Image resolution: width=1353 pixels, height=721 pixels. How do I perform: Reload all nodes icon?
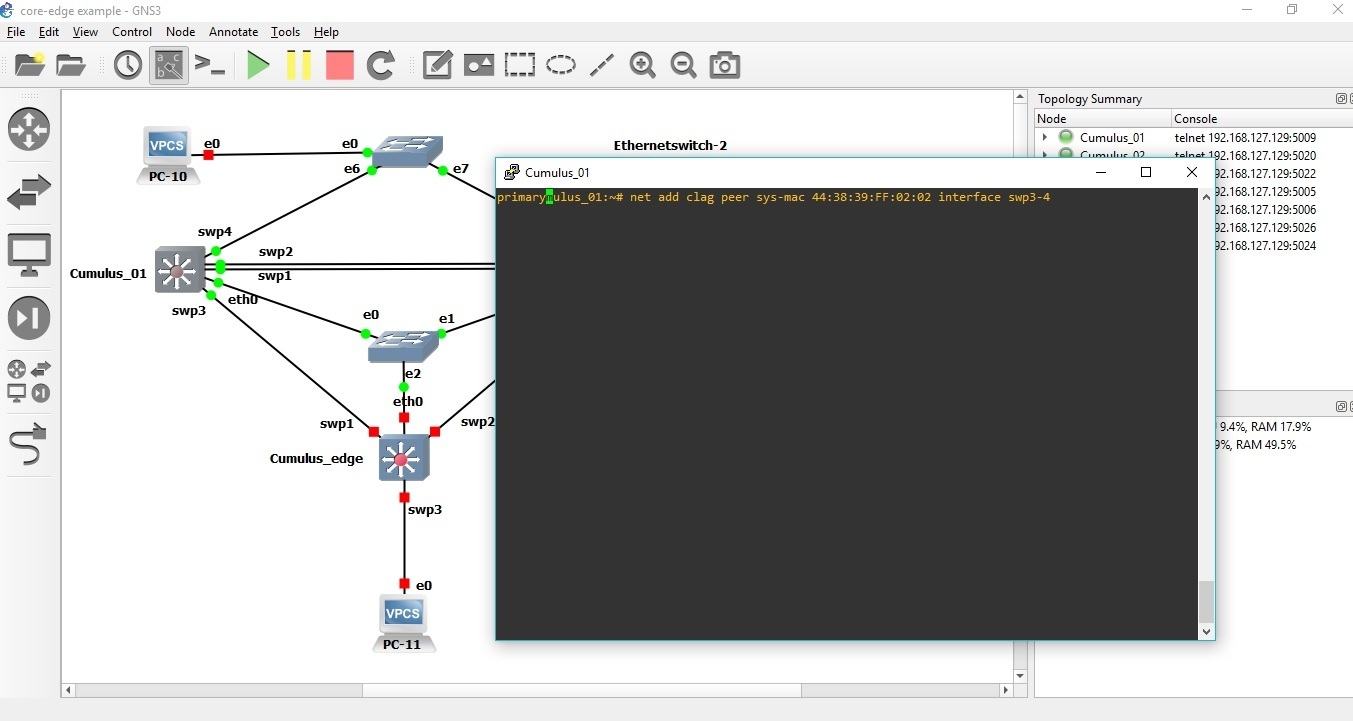tap(381, 66)
